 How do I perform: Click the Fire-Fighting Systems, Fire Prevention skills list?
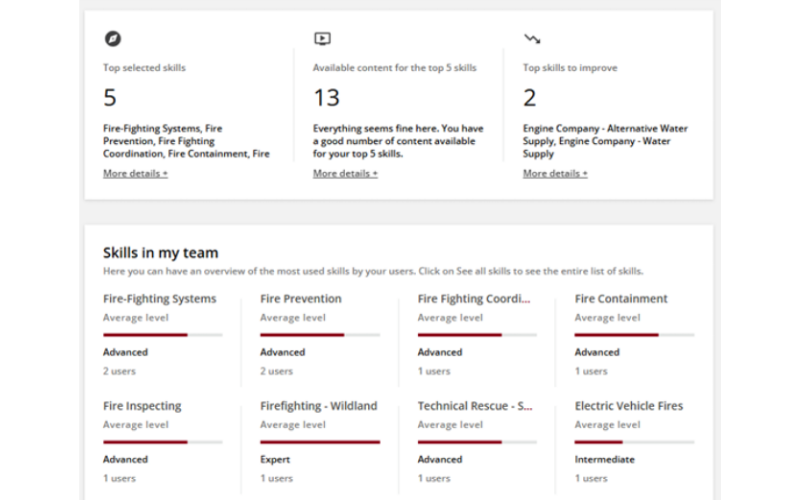[x=186, y=141]
